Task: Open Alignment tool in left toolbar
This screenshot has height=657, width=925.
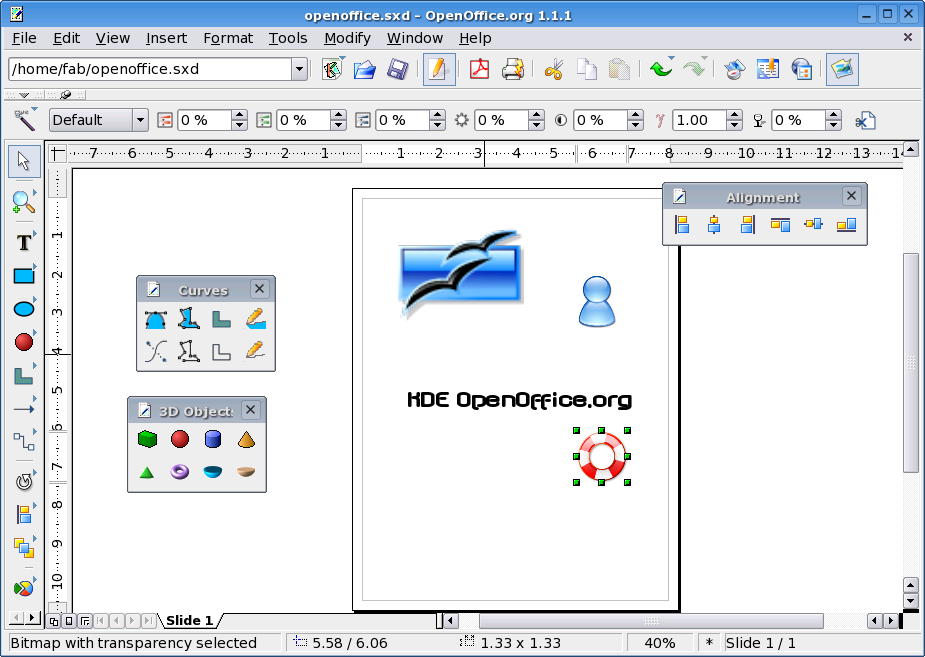Action: pos(24,515)
